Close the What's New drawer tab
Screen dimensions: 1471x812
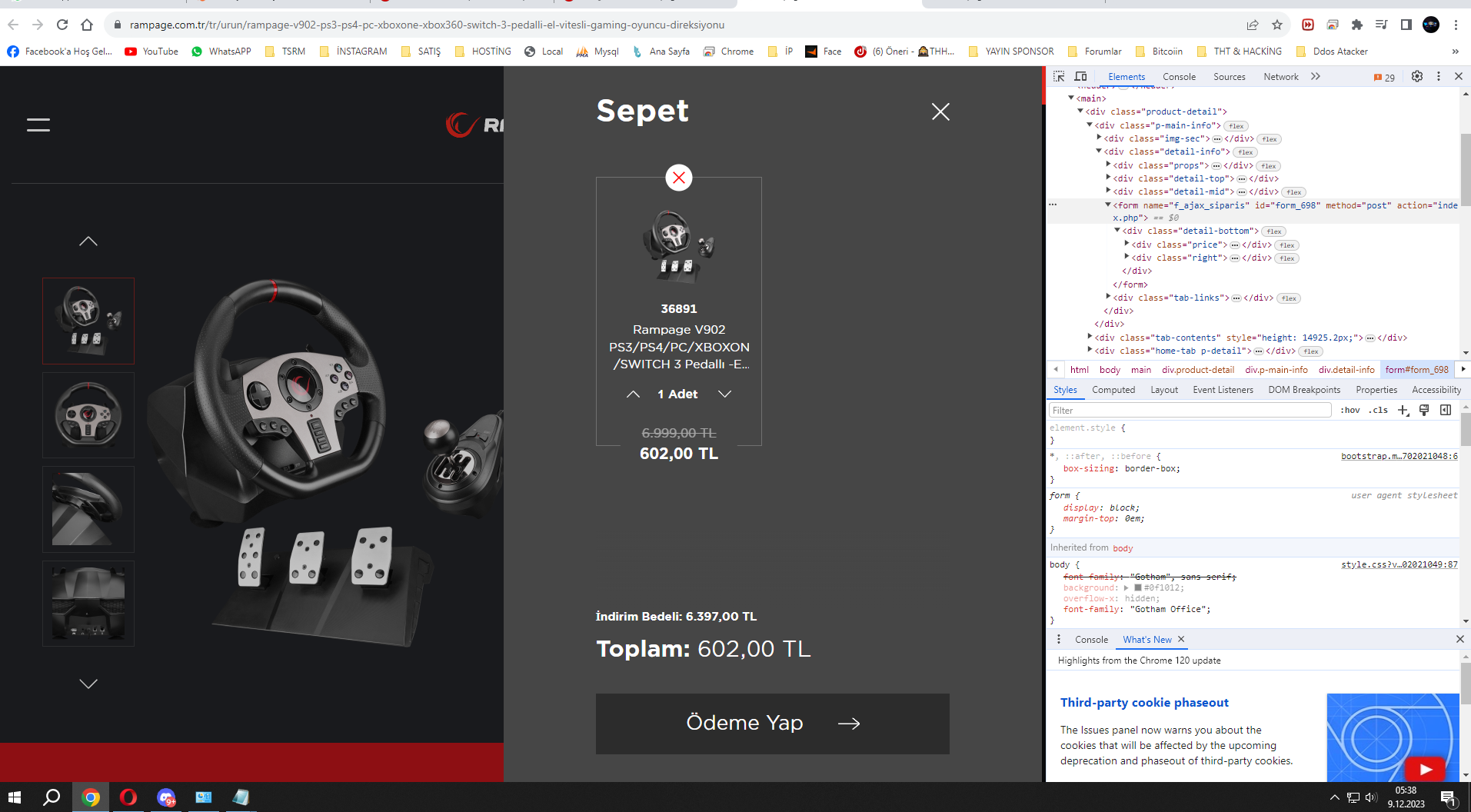point(1181,639)
